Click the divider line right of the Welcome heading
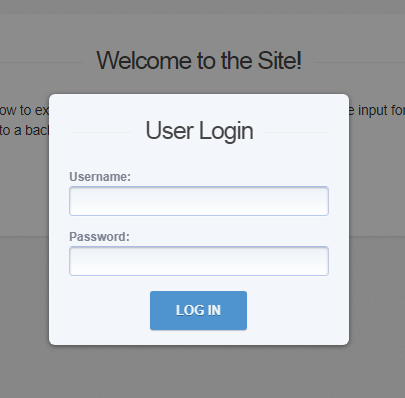405x398 pixels. [x=360, y=62]
